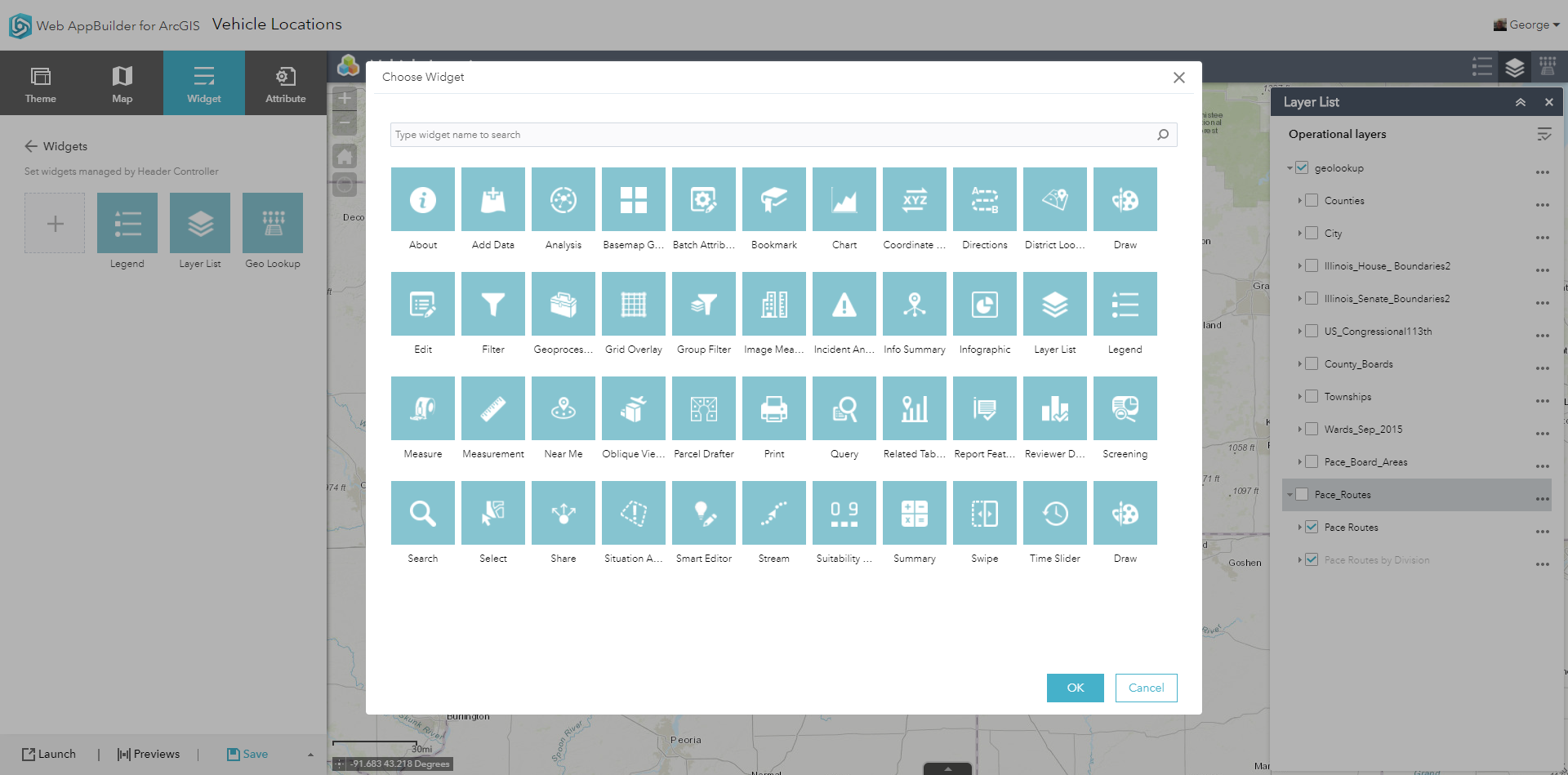
Task: Choose the Add Data widget
Action: pos(493,199)
